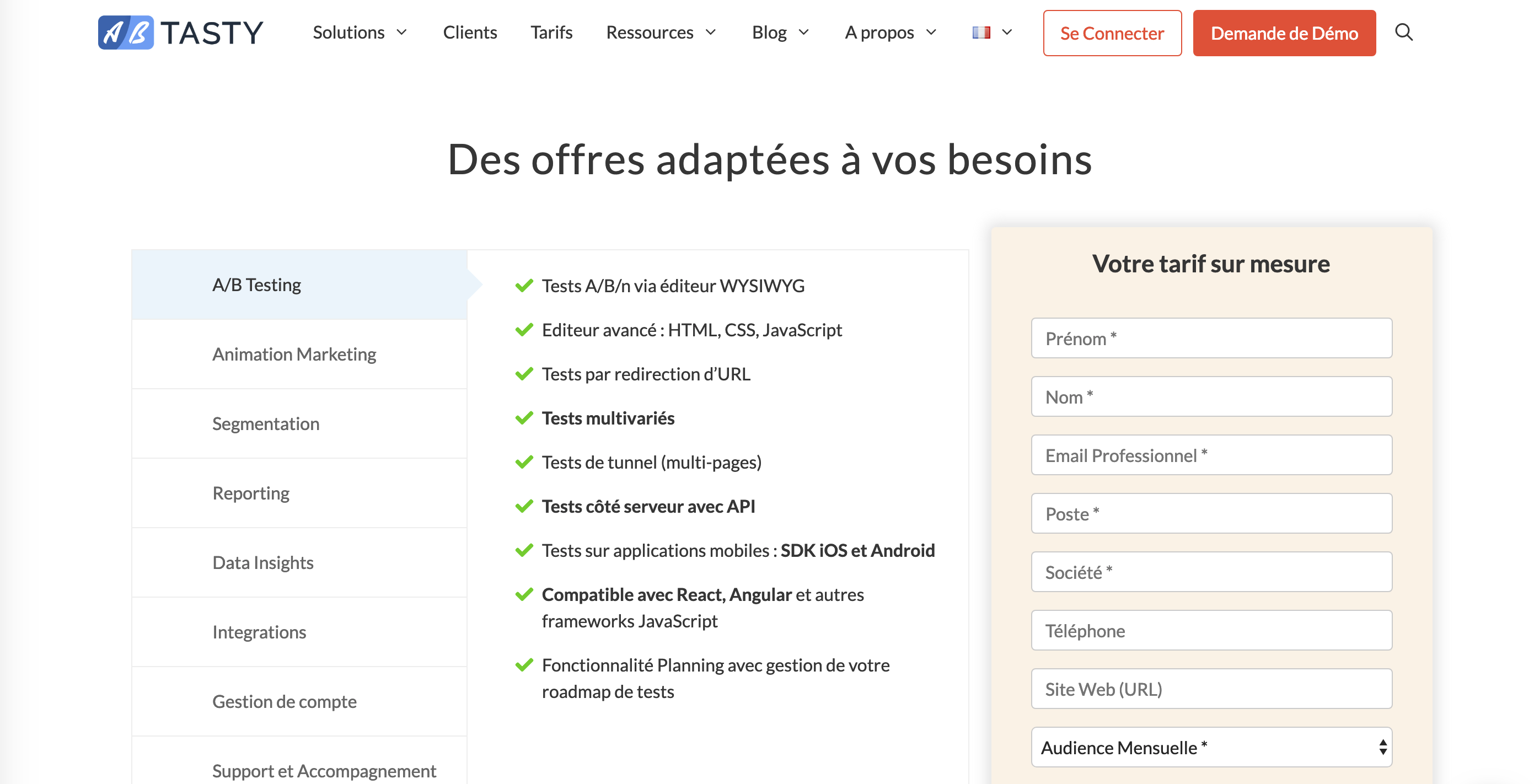
Task: Click checkmark beside Fonctionnalité Planning line
Action: pos(523,665)
